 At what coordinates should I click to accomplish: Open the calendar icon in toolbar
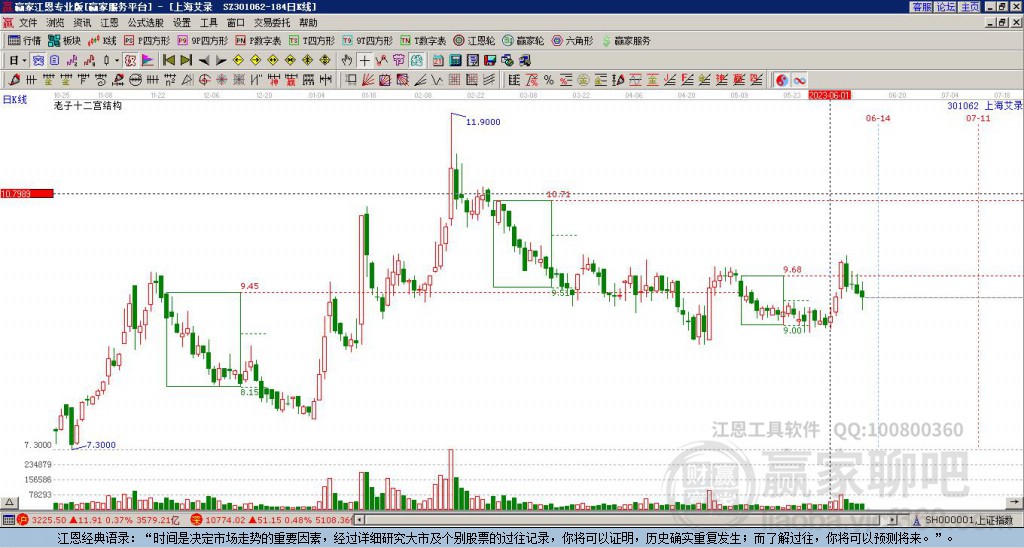(x=438, y=61)
